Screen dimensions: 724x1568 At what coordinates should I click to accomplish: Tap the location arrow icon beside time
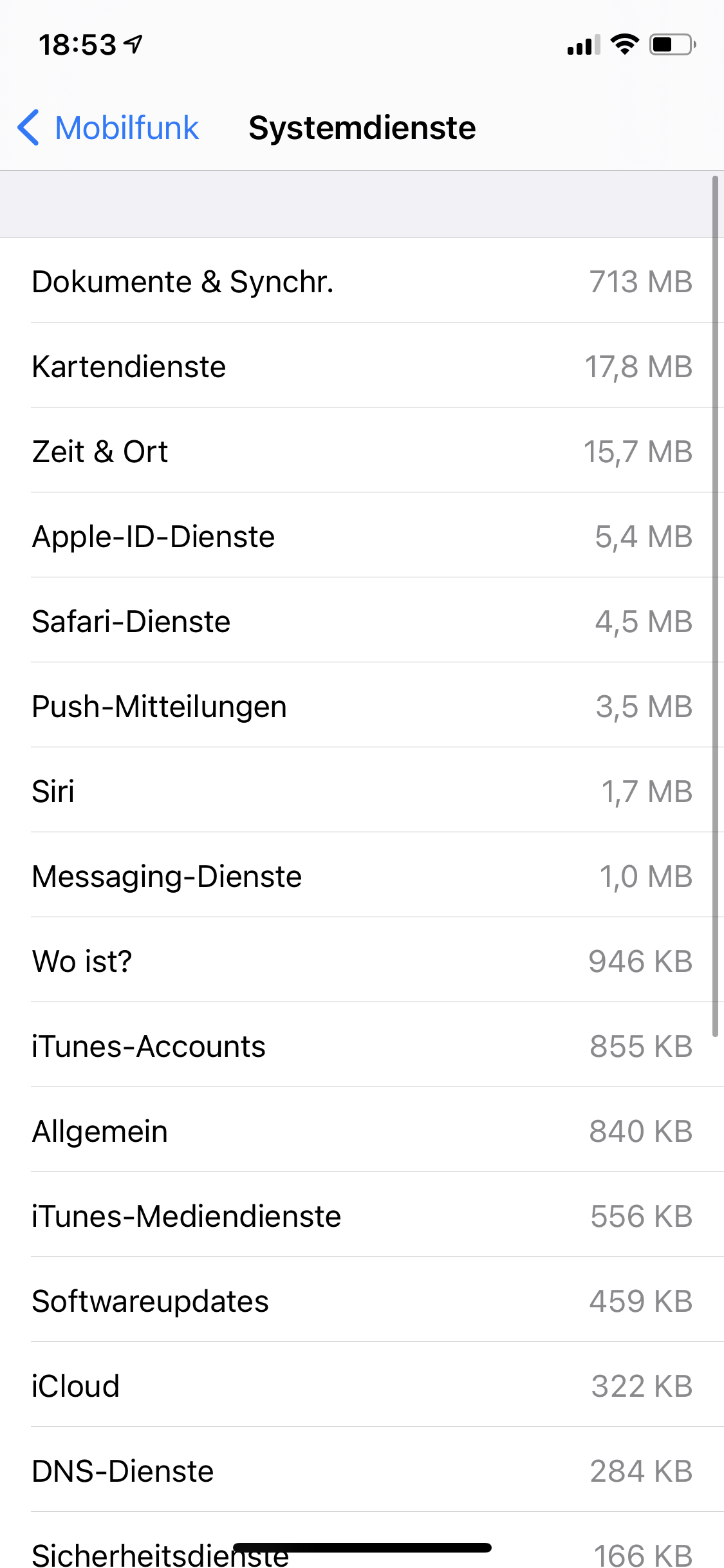tap(134, 44)
